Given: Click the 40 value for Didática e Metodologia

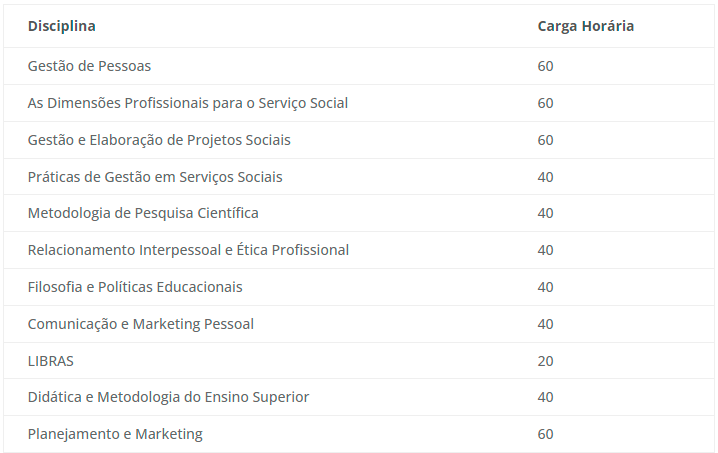Looking at the screenshot, I should click(545, 397).
